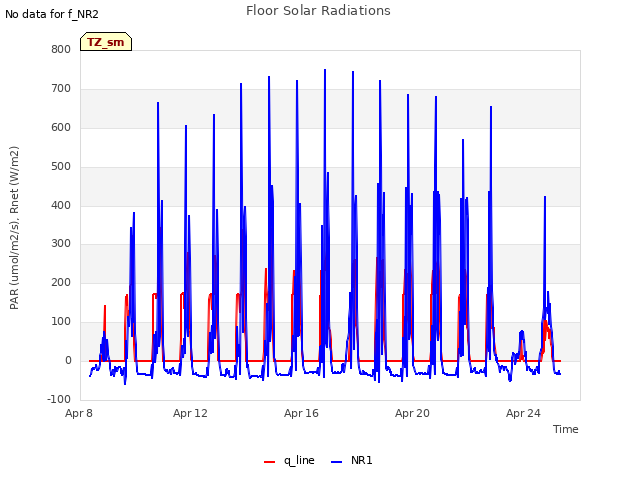Screen dimensions: 640x480
Task: Click the red q_line legend swatch
Action: [269, 462]
